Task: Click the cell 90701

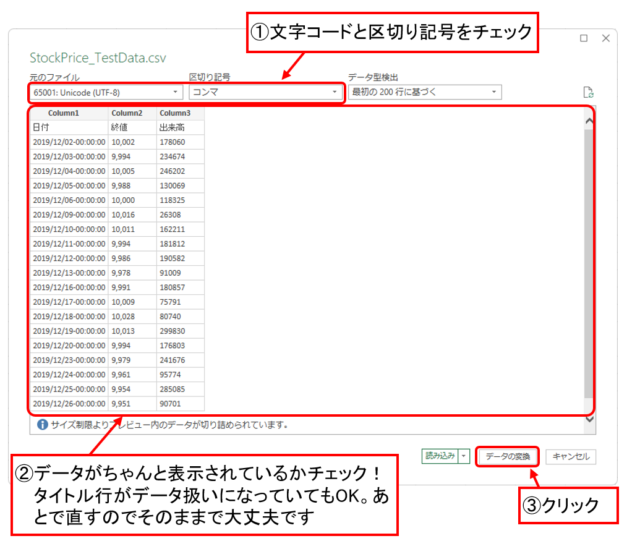Action: [180, 404]
